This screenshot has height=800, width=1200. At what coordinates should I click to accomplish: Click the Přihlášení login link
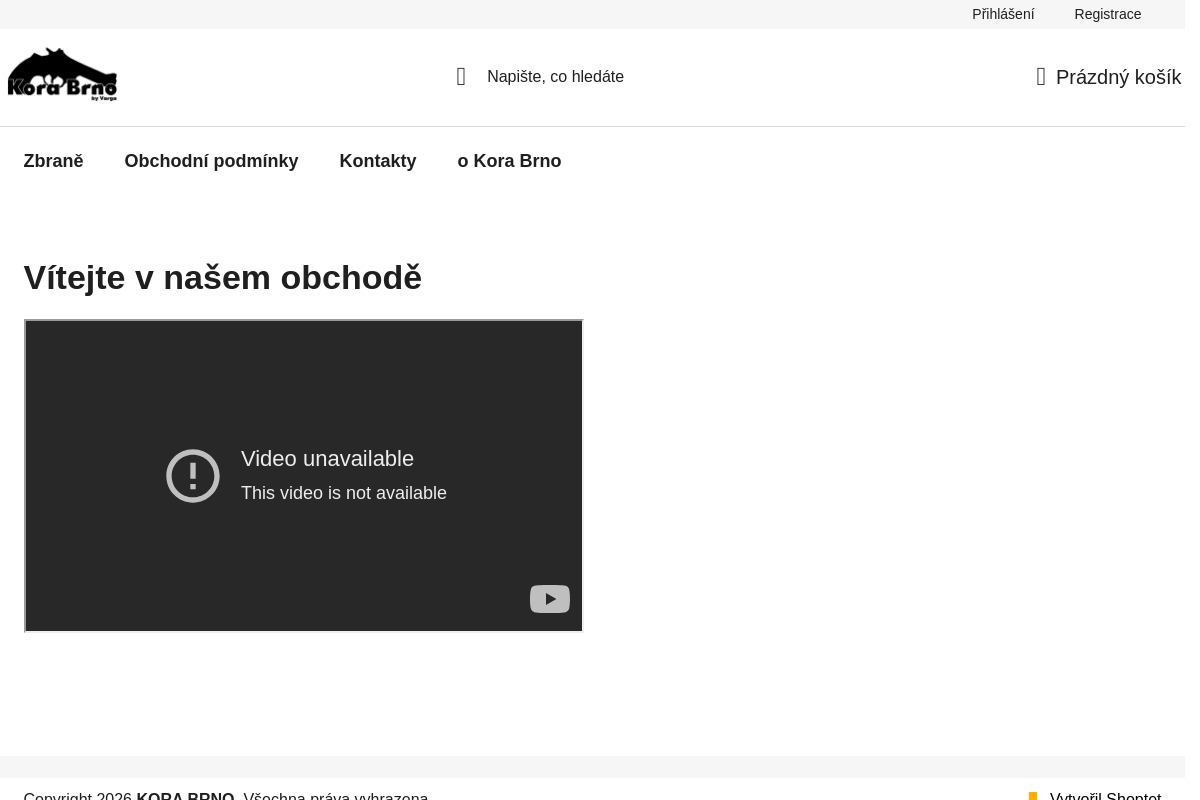(1003, 14)
